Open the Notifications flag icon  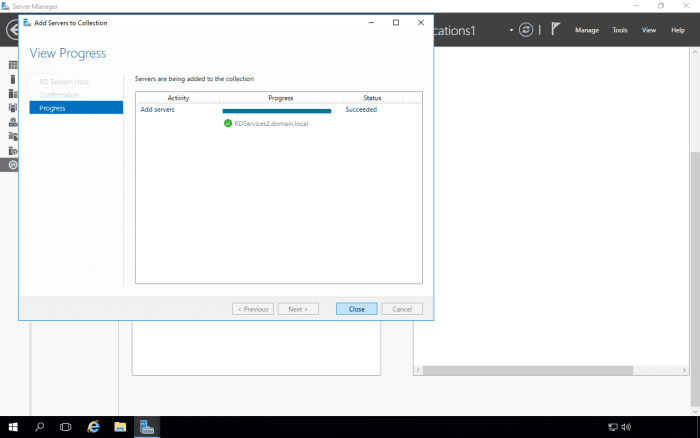pos(556,30)
